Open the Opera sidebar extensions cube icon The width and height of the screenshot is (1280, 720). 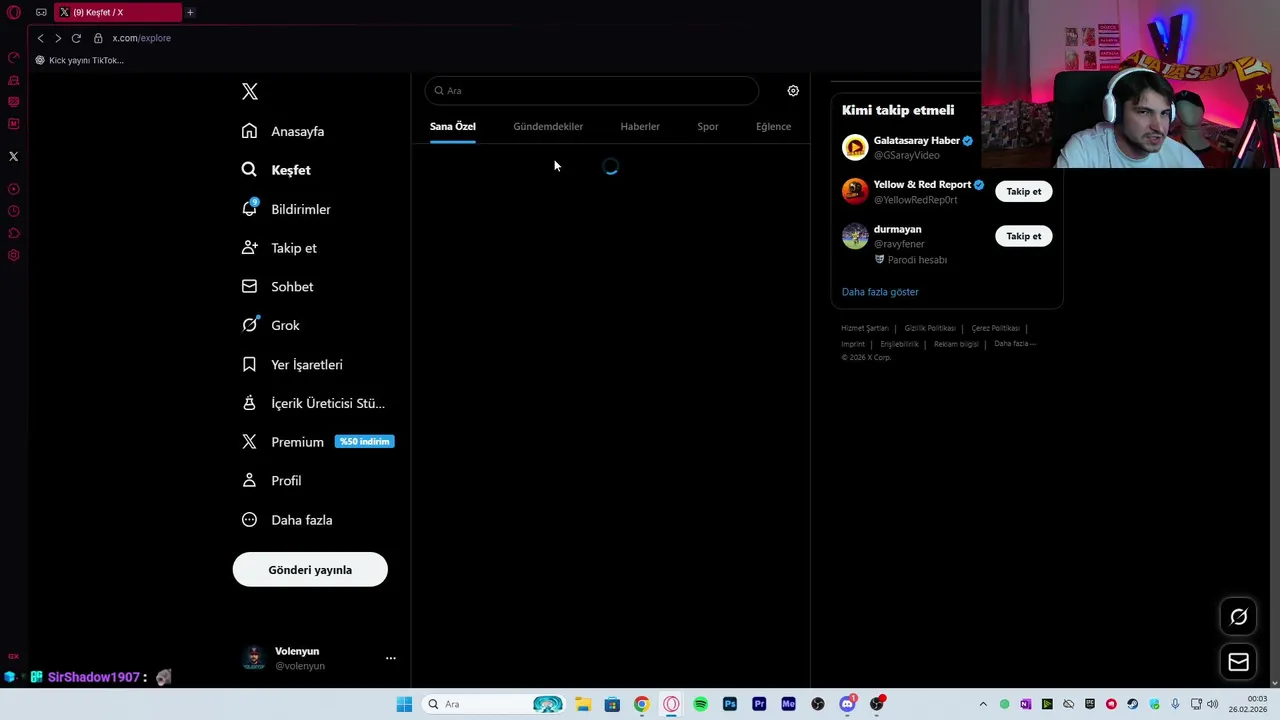[x=14, y=233]
